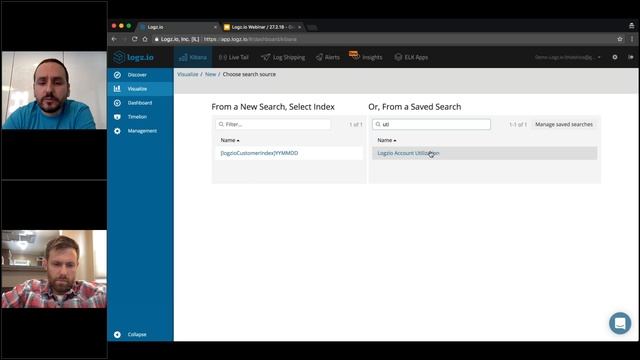Click Visualize breadcrumb link
Screen dimensions: 640x360
188,74
